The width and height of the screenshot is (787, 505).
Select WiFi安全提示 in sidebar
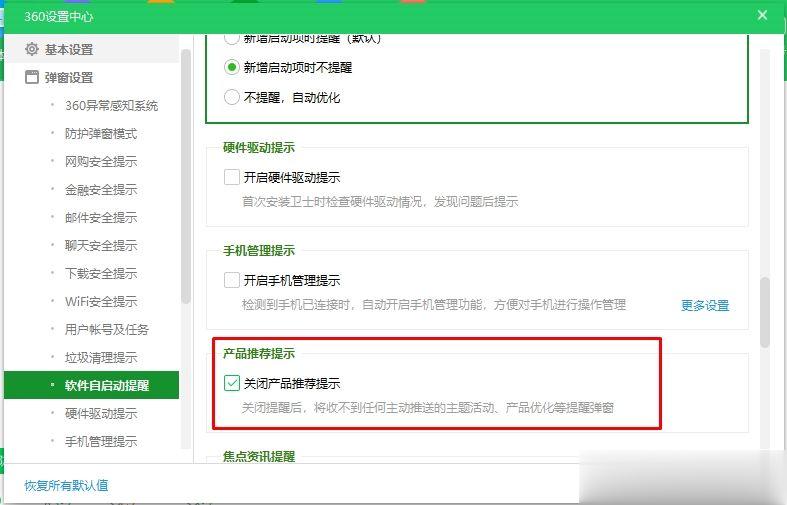101,301
